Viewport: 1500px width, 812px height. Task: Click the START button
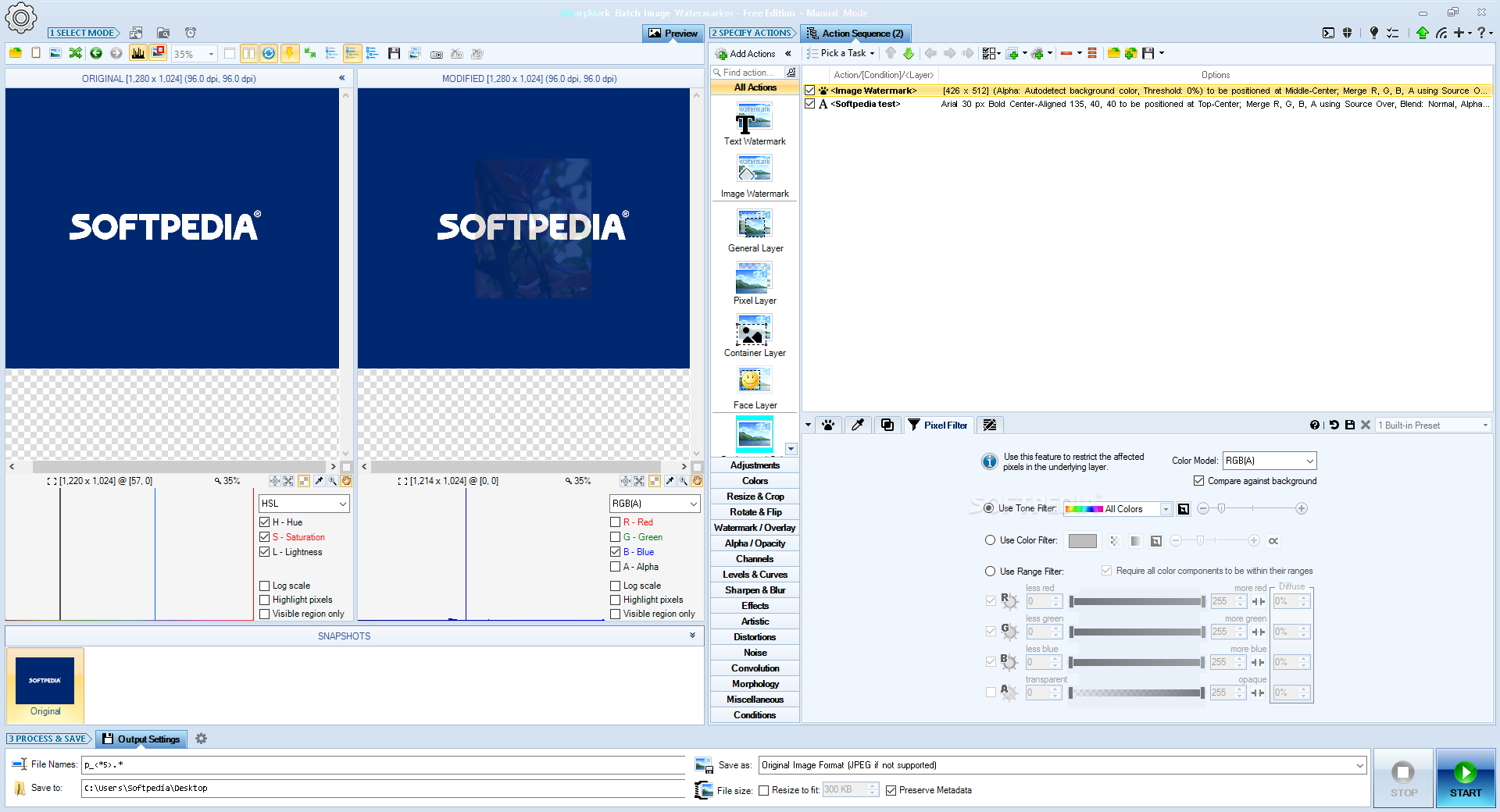pyautogui.click(x=1466, y=778)
